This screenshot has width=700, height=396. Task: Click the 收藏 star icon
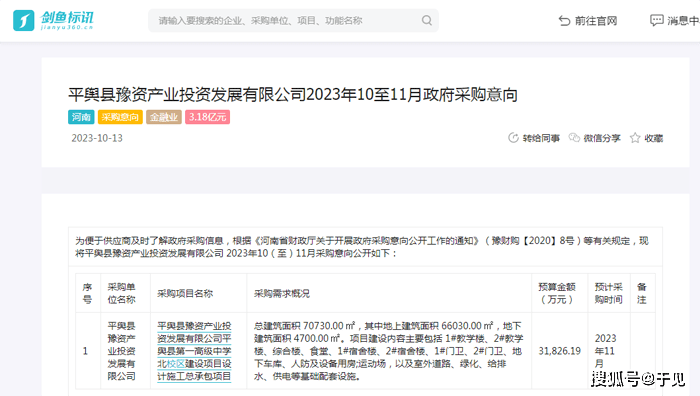click(x=635, y=138)
